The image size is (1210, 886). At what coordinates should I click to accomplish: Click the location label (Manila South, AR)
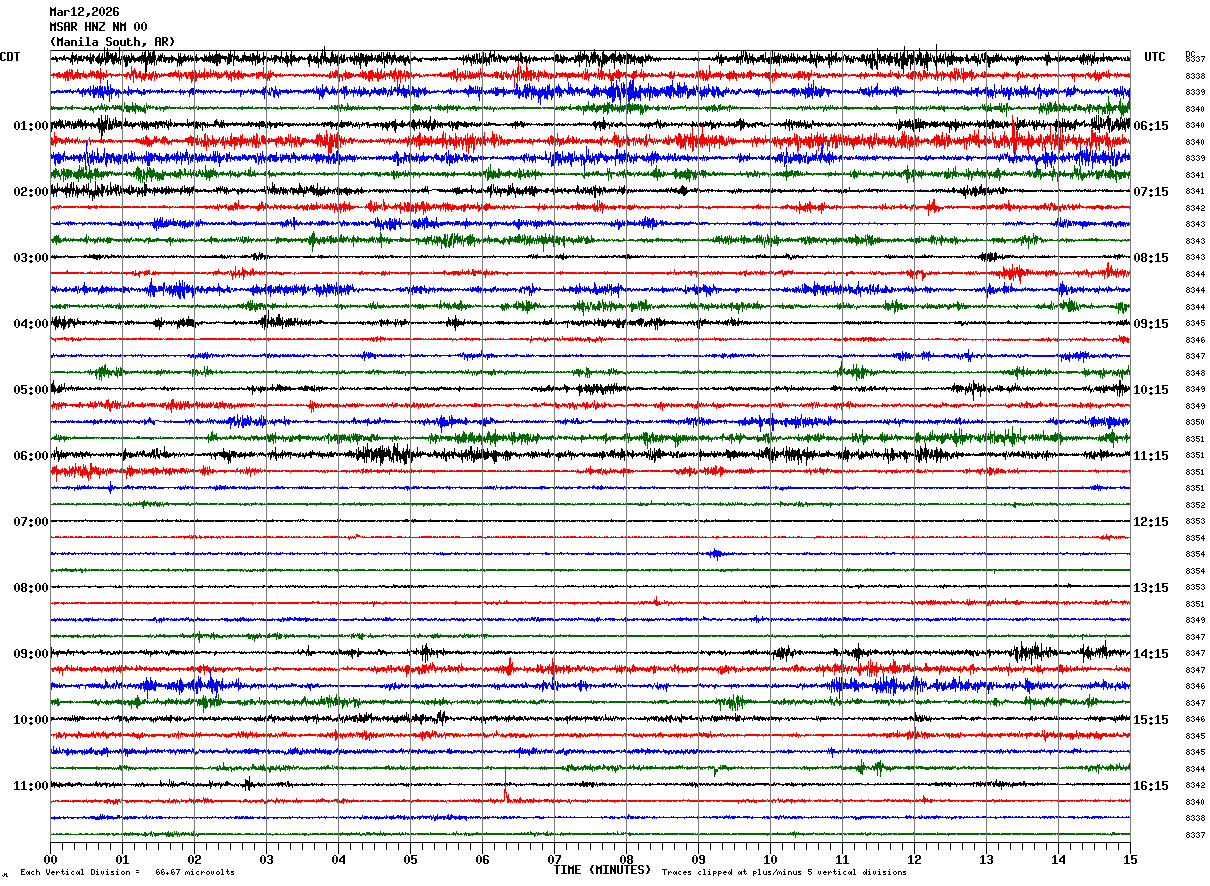112,42
